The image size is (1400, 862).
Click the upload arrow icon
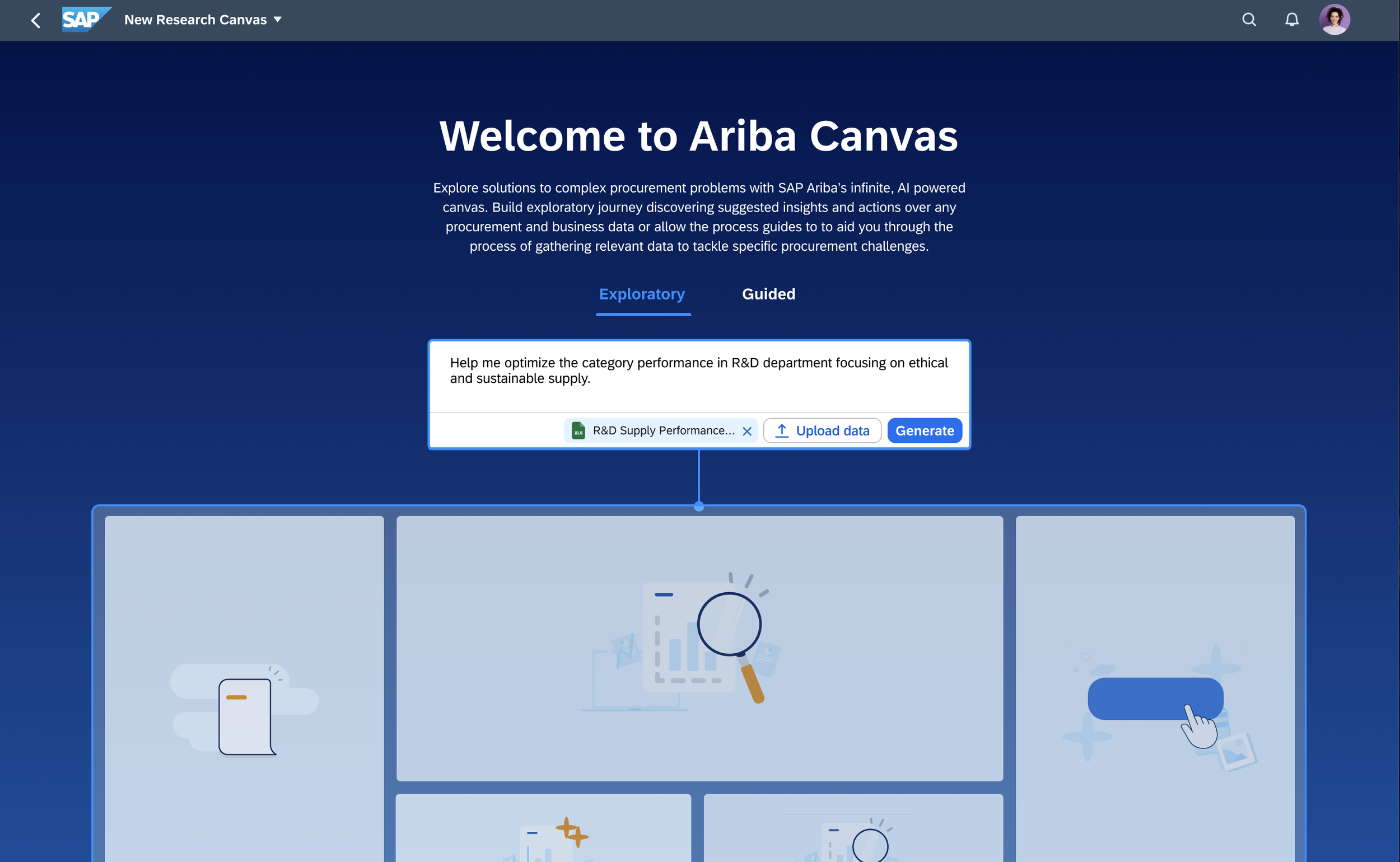(x=782, y=430)
